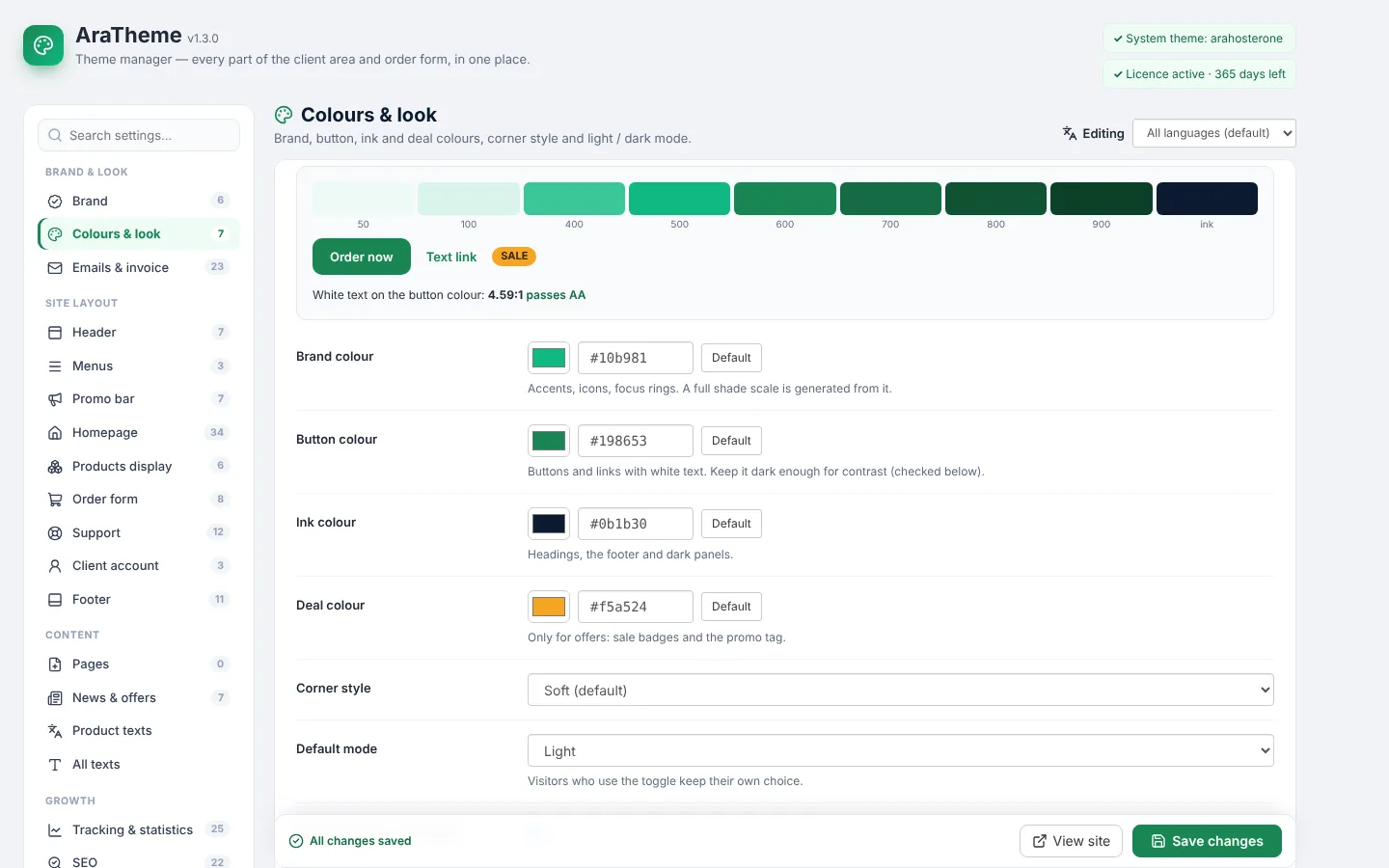Click the Emails & invoice envelope icon
1389x868 pixels.
pyautogui.click(x=55, y=268)
